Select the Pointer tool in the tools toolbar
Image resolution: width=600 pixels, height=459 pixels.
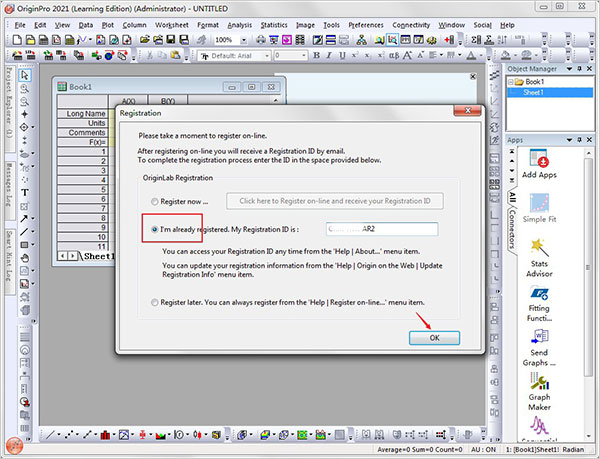click(x=25, y=75)
